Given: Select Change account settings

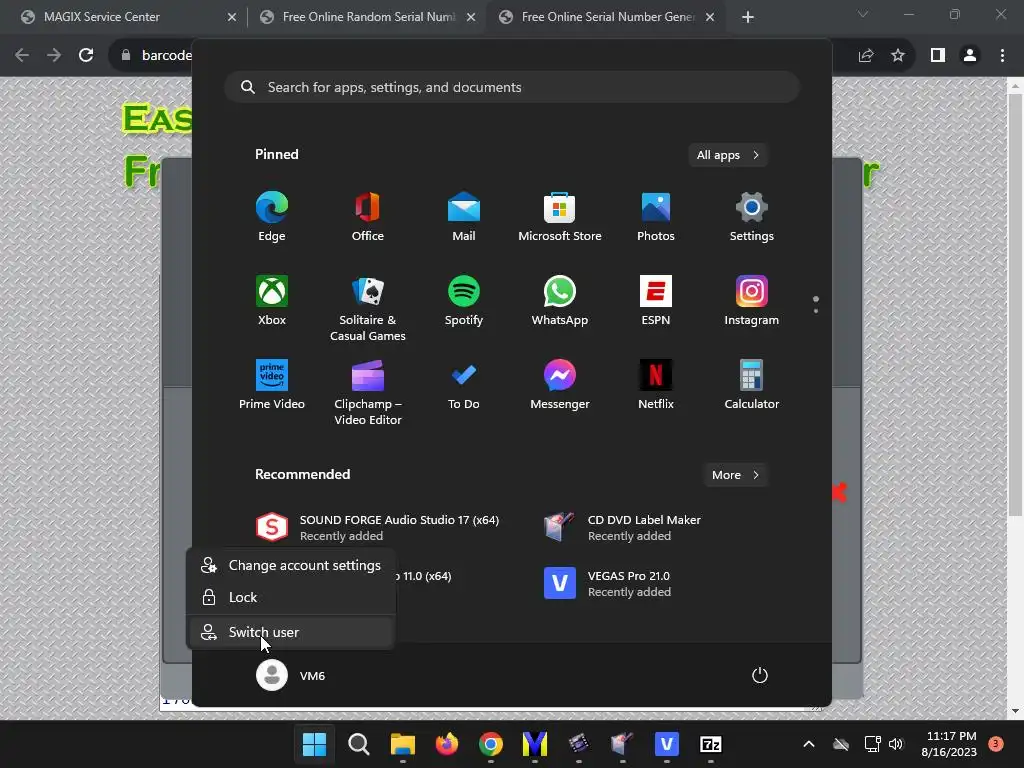Looking at the screenshot, I should click(291, 566).
